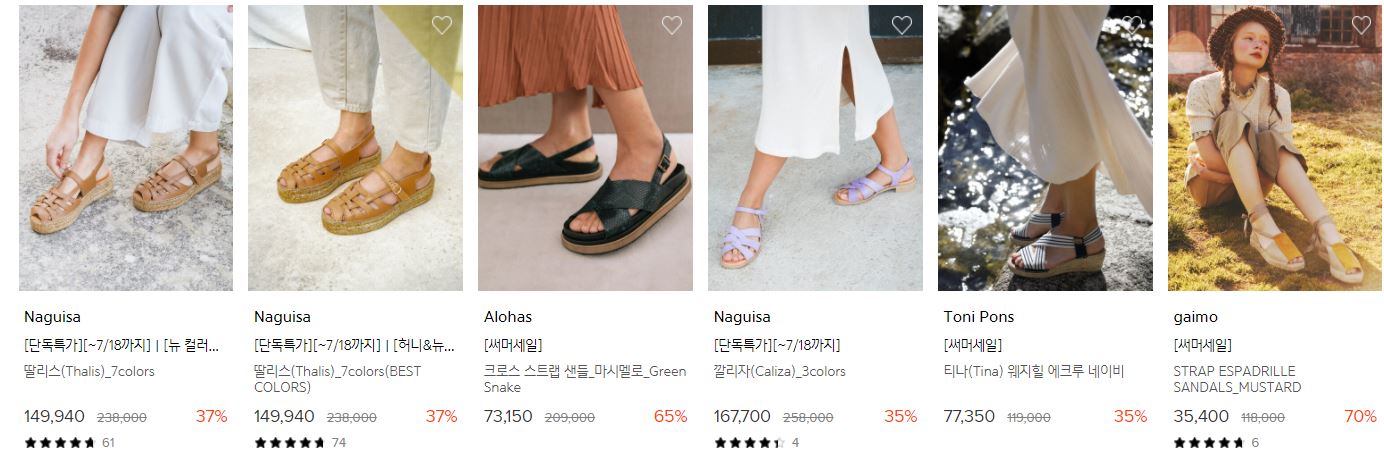Click the Alohas brand name
Image resolution: width=1384 pixels, height=461 pixels.
(x=508, y=317)
